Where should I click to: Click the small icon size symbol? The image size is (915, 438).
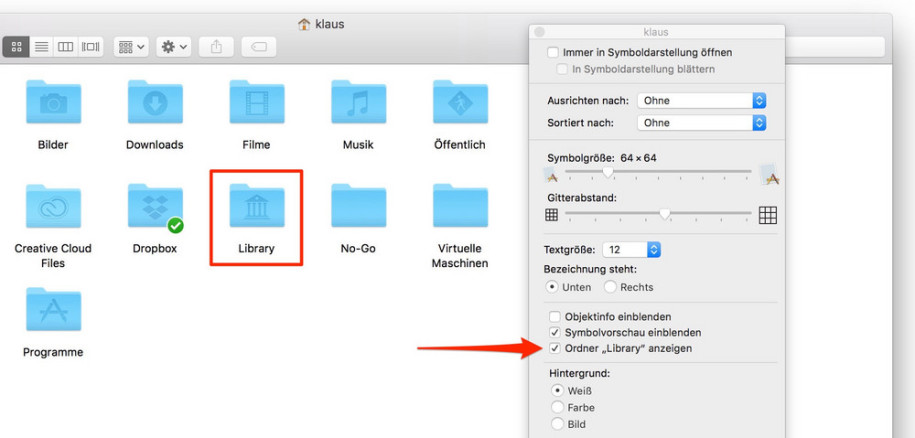click(x=550, y=174)
